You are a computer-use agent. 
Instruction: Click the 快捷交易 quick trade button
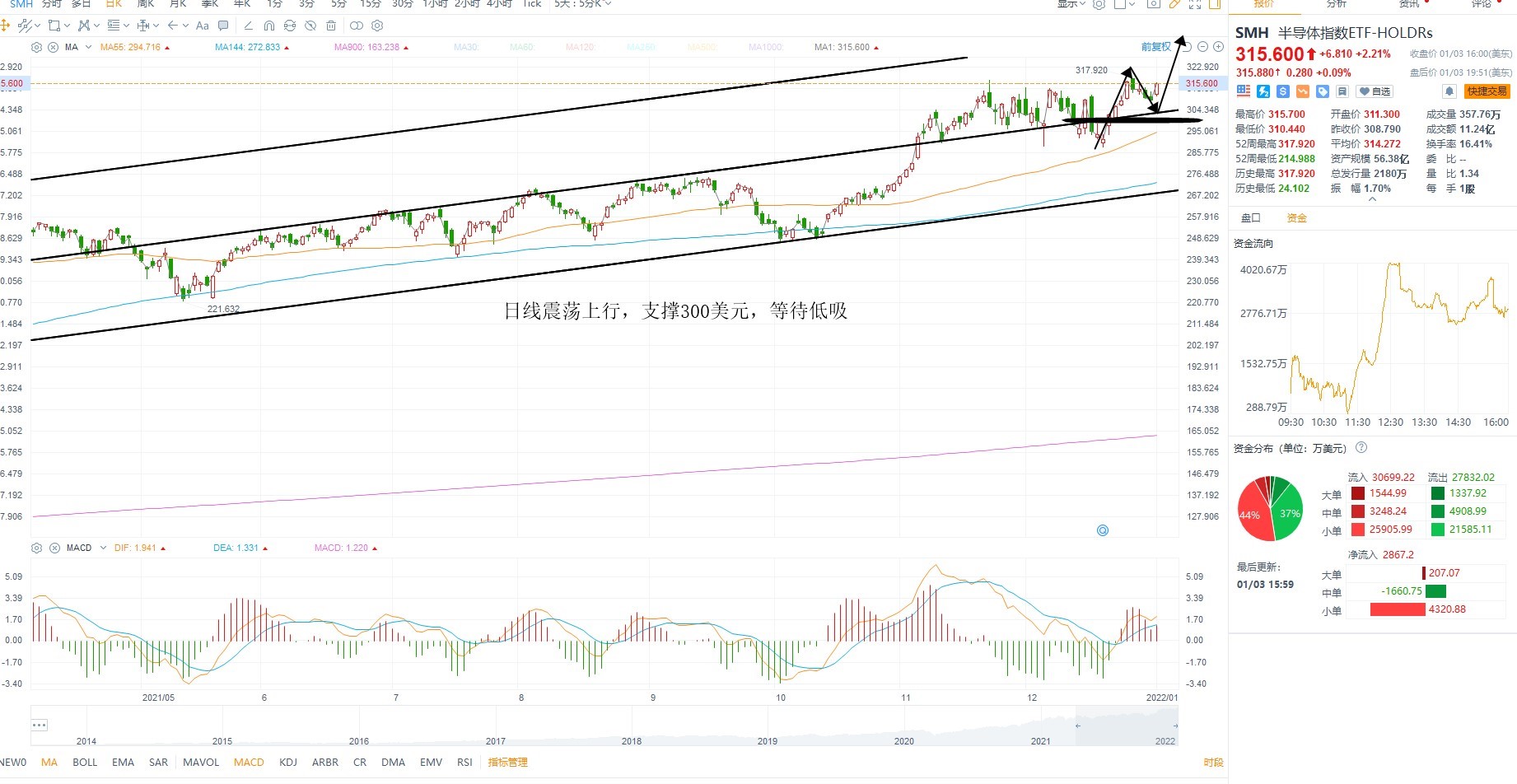pyautogui.click(x=1487, y=91)
